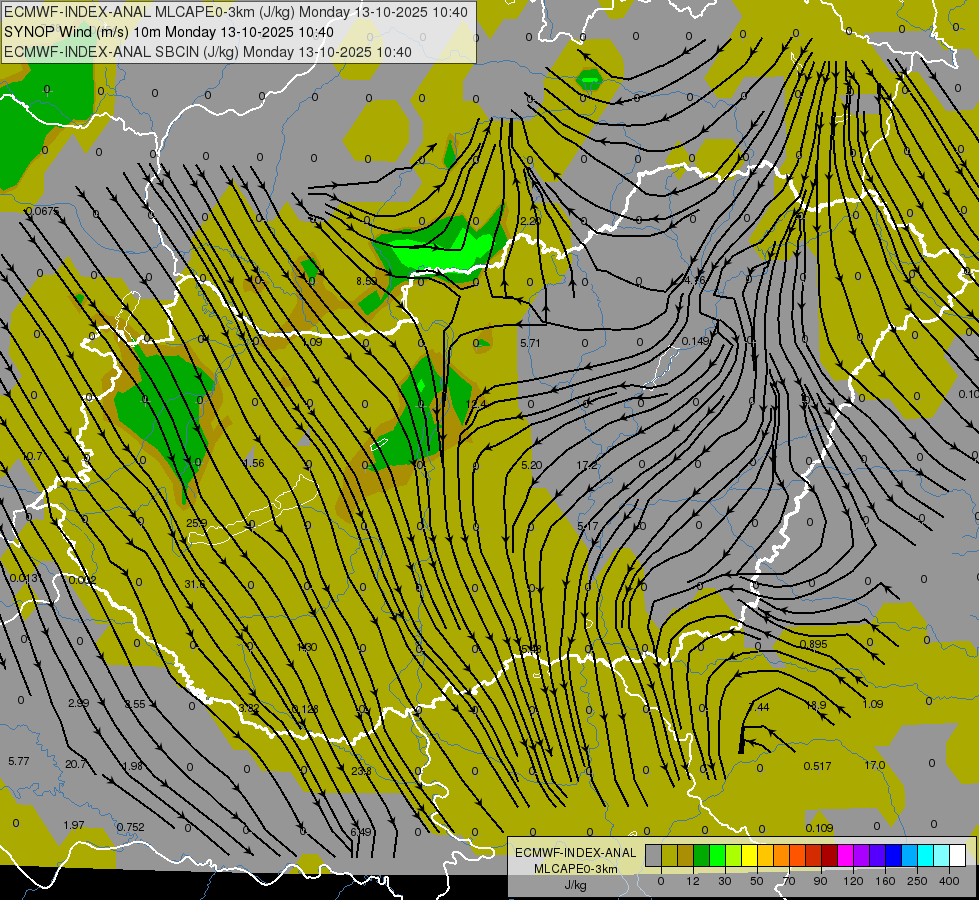This screenshot has height=900, width=979.
Task: Pick the magenta swatch in the MLCAPE legend
Action: [x=845, y=855]
